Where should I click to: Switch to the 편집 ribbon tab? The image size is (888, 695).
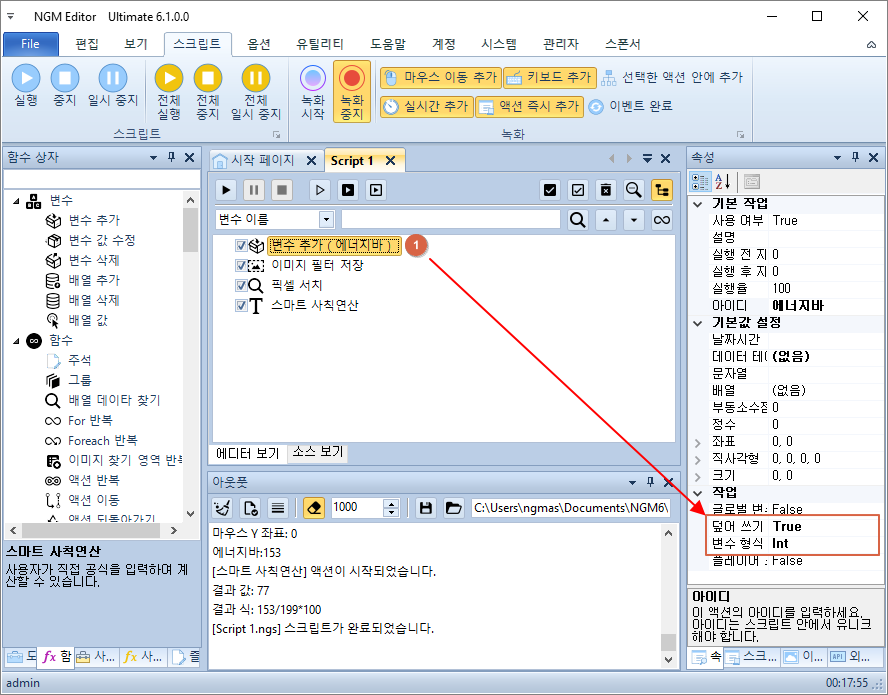[87, 44]
